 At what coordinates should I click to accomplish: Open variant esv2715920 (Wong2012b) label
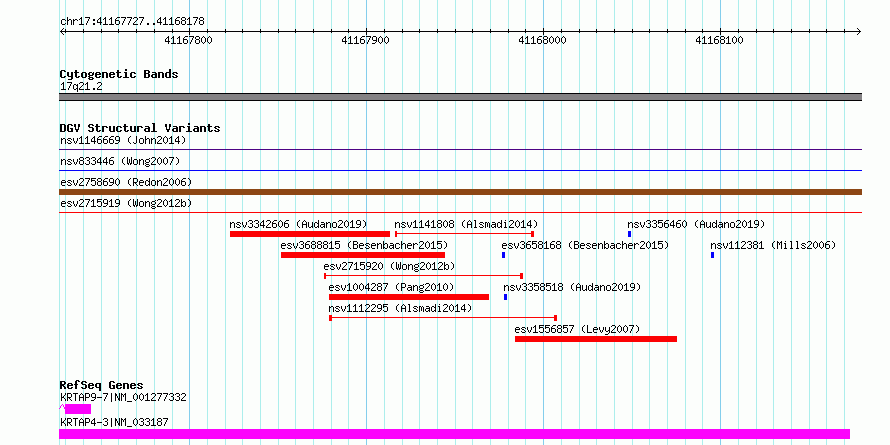[x=389, y=266]
